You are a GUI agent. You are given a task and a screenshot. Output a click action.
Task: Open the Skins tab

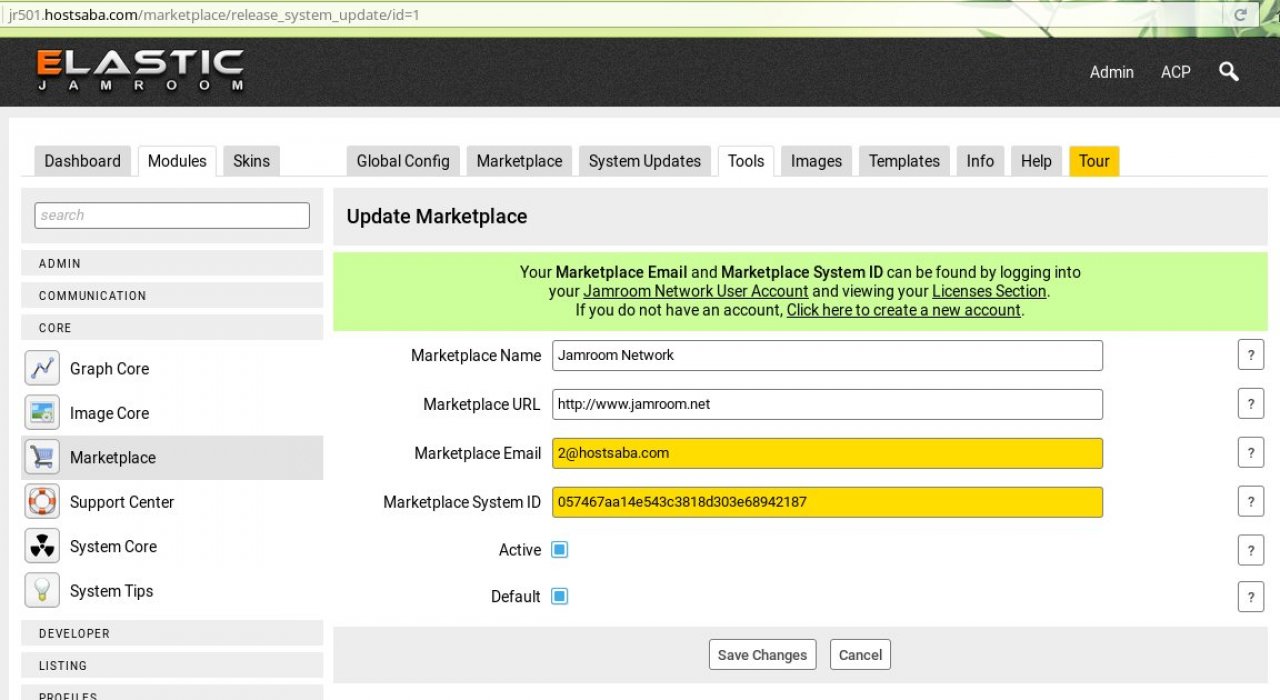point(251,161)
